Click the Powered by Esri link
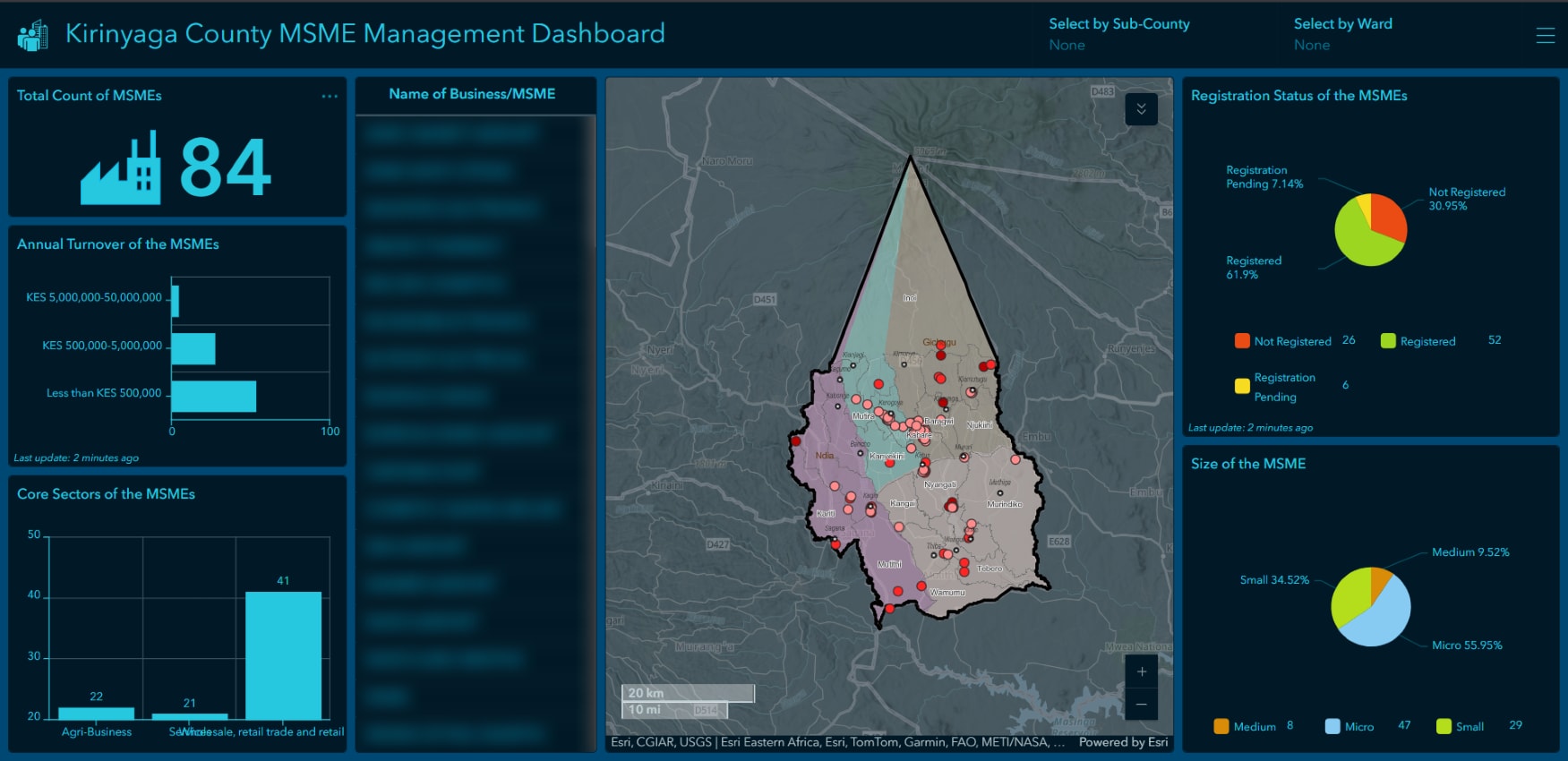Viewport: 1568px width, 761px height. pyautogui.click(x=1123, y=742)
